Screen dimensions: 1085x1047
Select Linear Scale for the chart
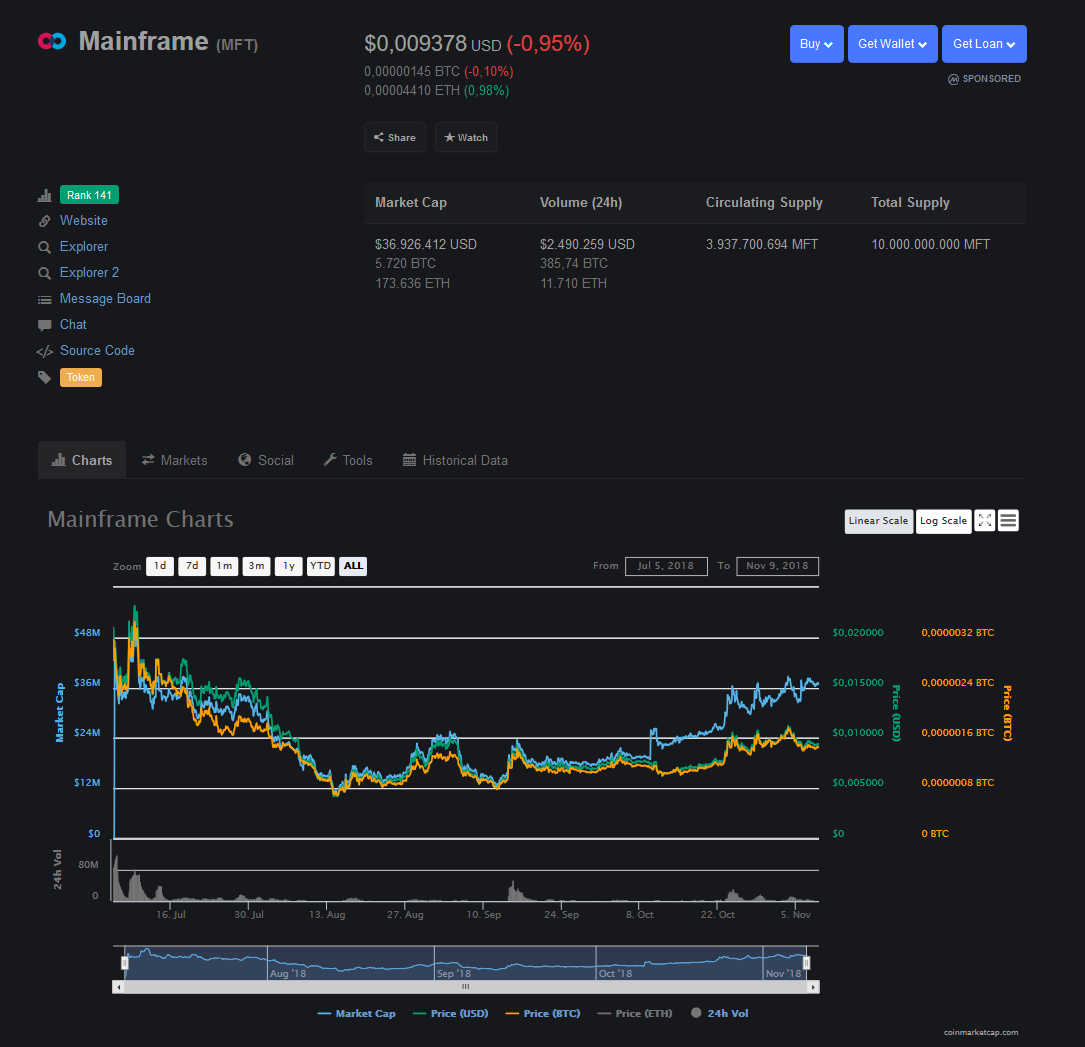click(878, 521)
